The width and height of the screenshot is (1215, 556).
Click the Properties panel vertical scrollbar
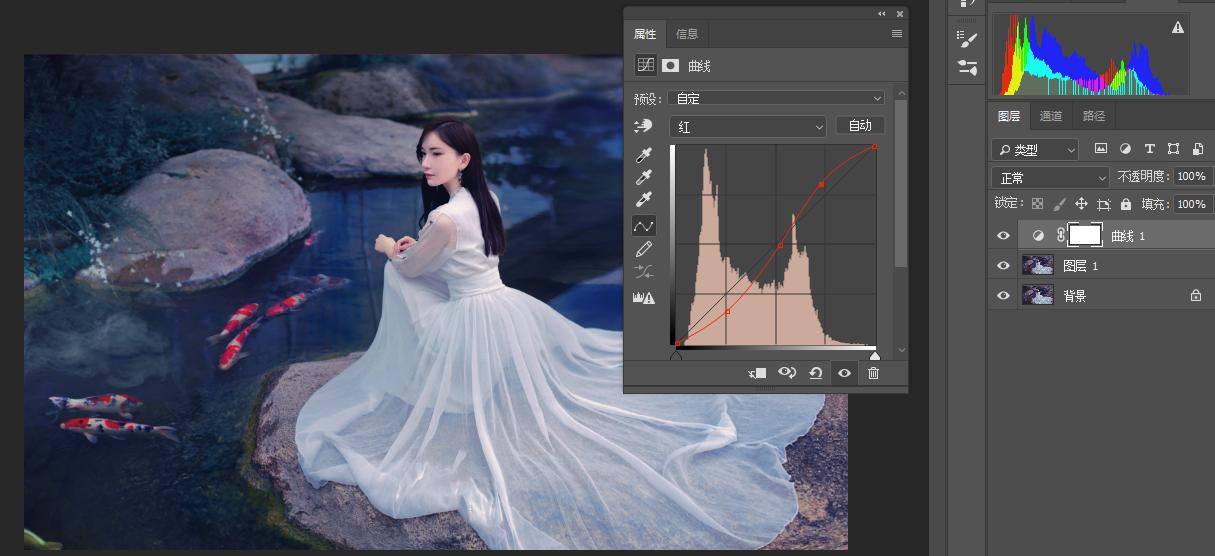click(901, 182)
